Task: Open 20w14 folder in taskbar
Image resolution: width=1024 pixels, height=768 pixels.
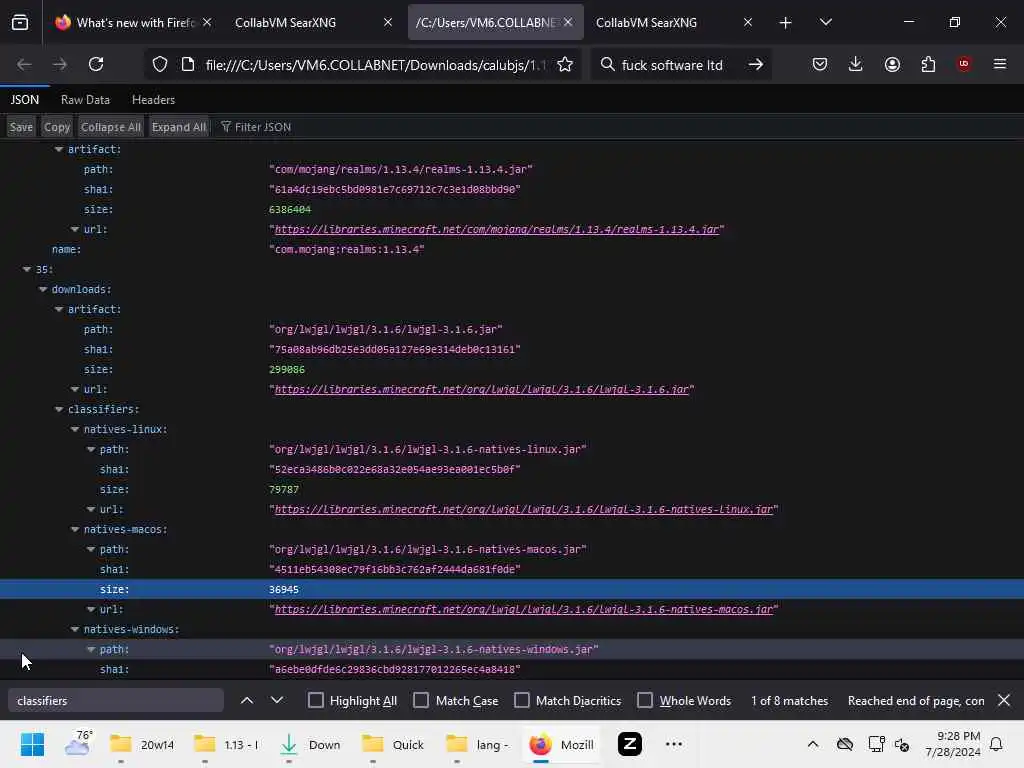Action: coord(142,744)
